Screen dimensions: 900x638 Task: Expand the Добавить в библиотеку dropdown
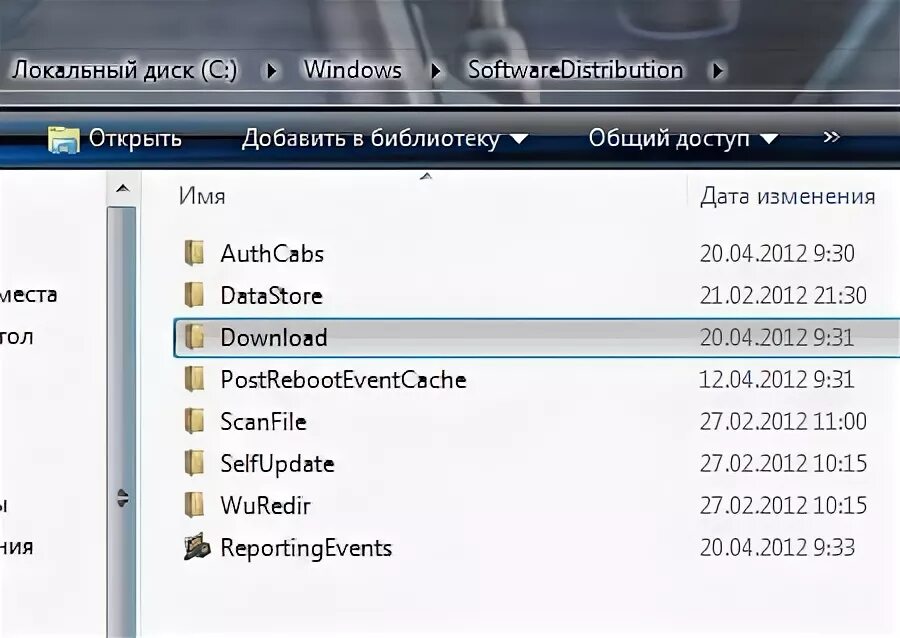[x=516, y=138]
